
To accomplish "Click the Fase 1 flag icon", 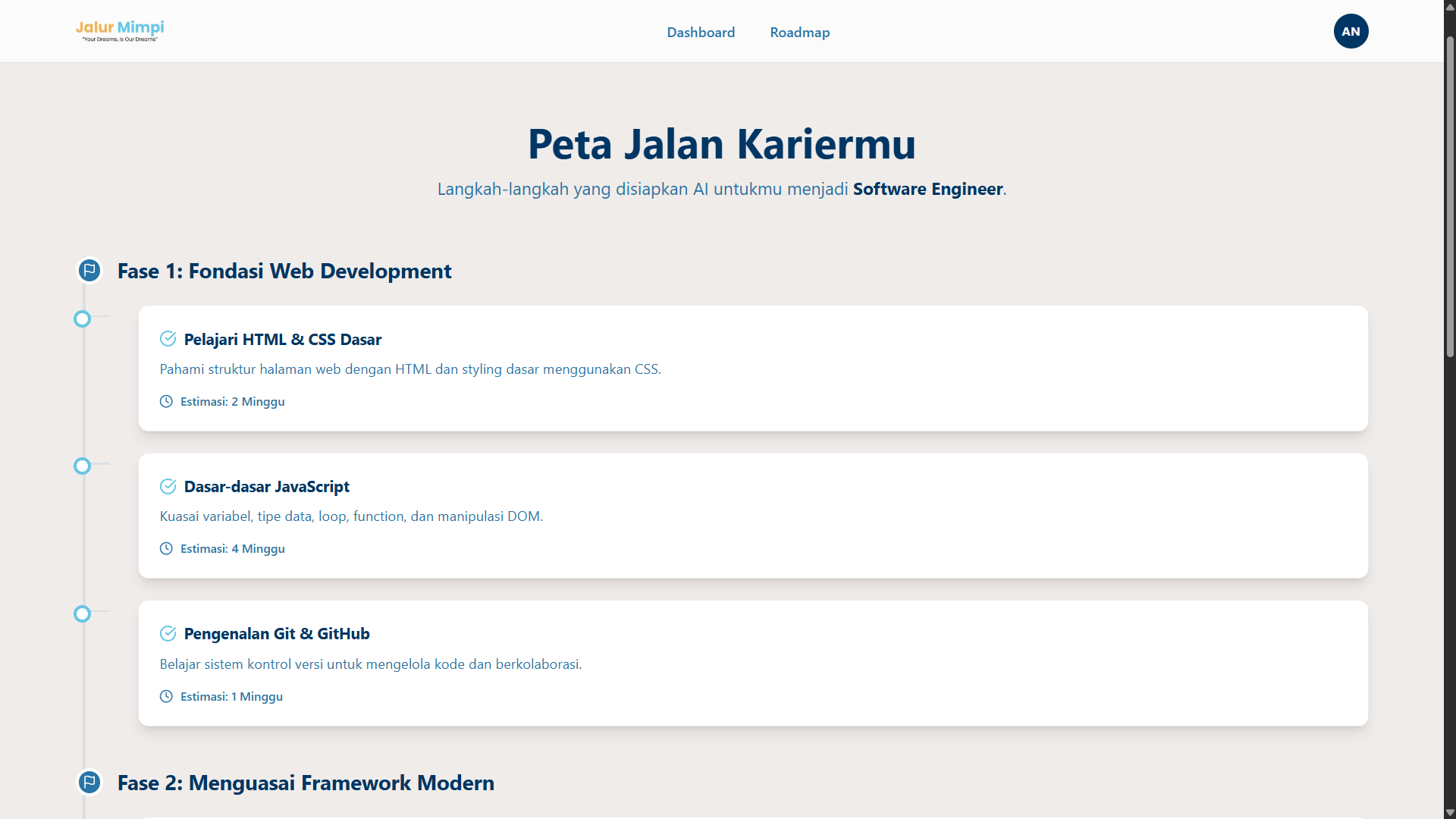I will (x=89, y=270).
